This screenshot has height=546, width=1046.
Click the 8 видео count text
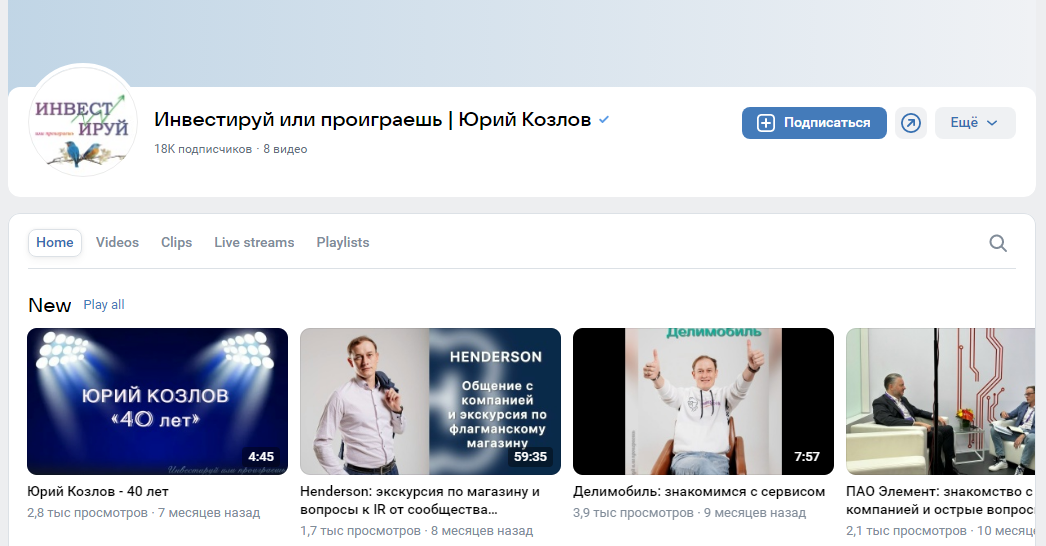[285, 149]
